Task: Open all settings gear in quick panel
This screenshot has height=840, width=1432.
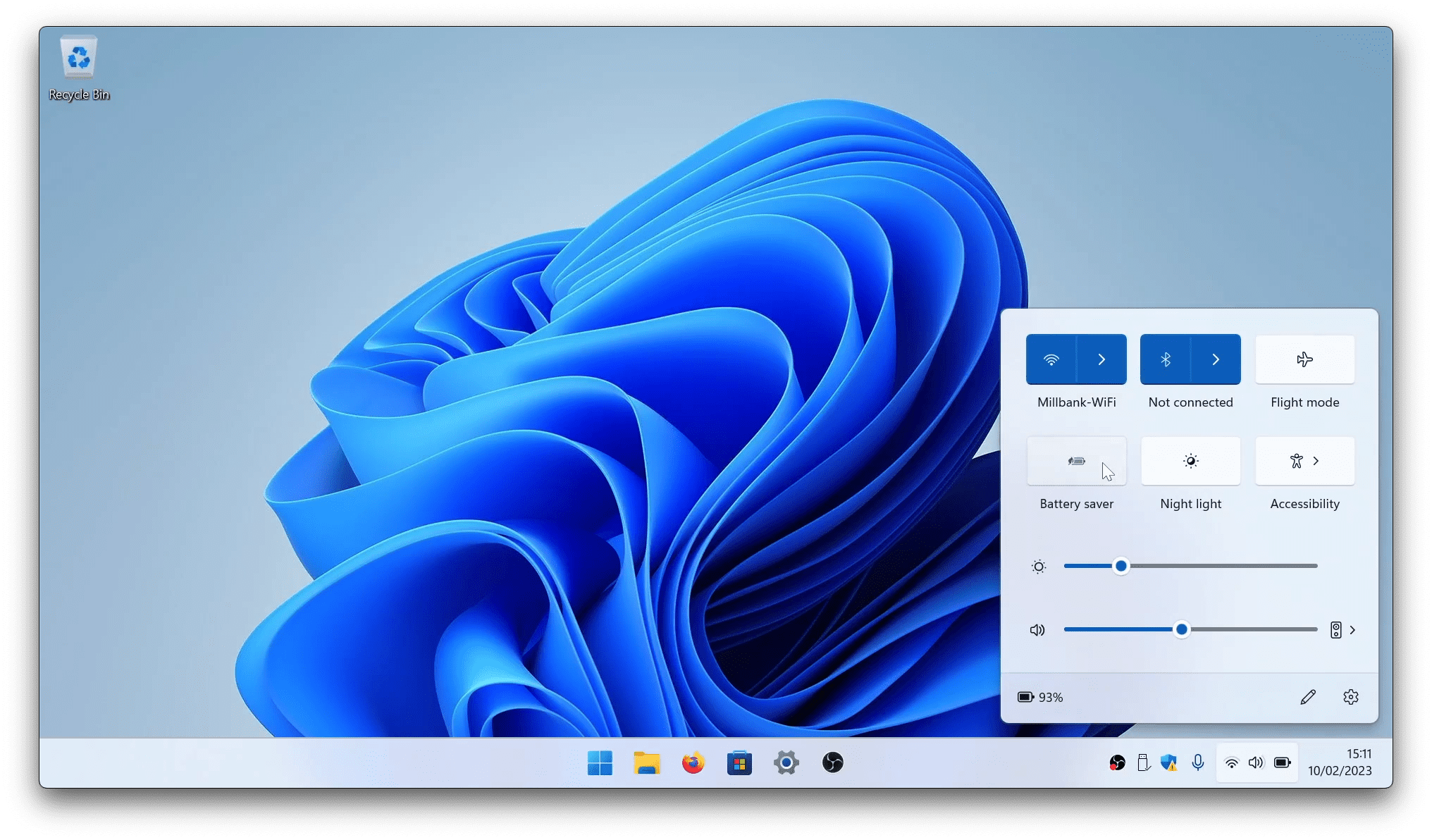Action: point(1350,697)
